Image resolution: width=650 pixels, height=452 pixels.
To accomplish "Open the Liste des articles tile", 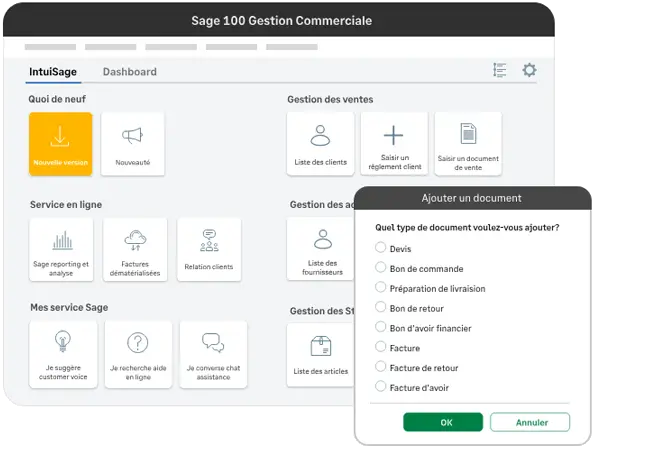I will click(321, 355).
